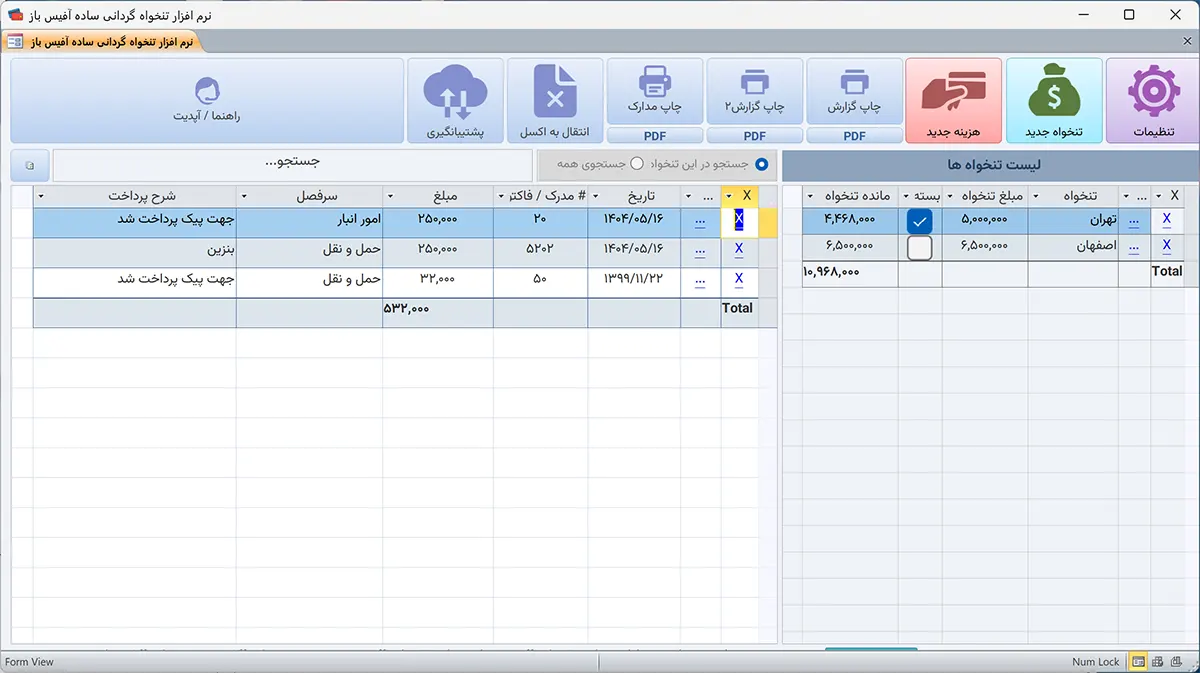Image resolution: width=1200 pixels, height=673 pixels.
Task: Click PDF button under چاپ مدارک
Action: point(655,136)
